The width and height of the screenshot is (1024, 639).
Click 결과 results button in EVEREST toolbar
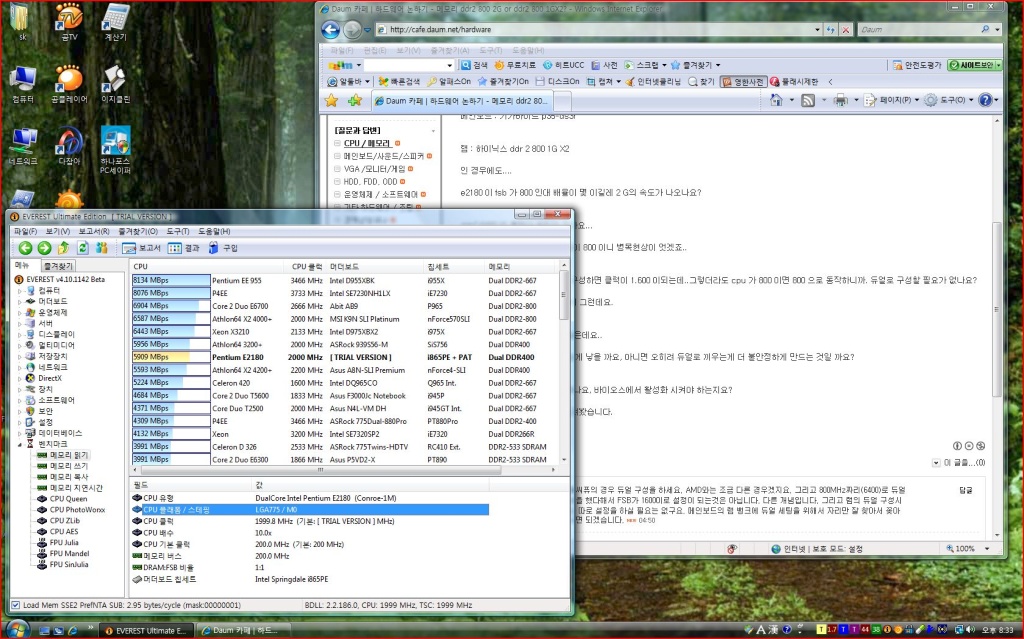click(x=184, y=248)
